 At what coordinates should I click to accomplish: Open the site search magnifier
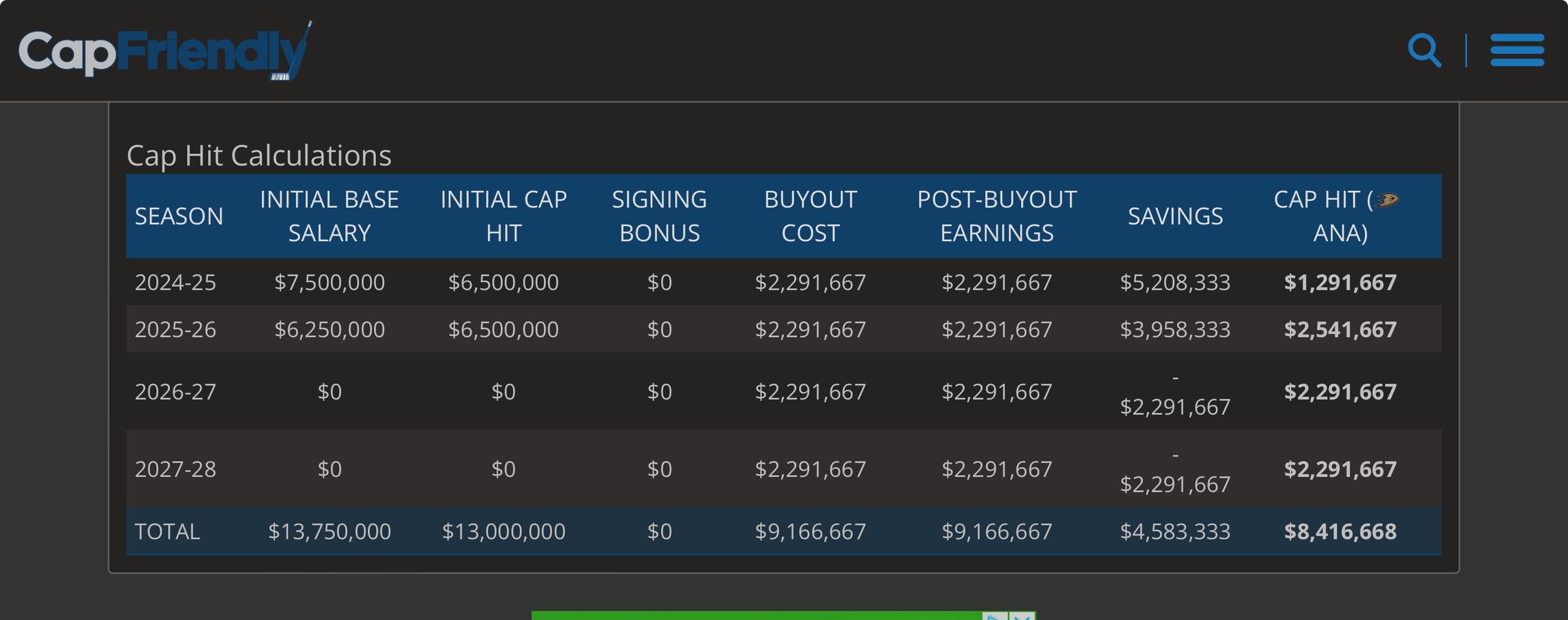point(1424,50)
